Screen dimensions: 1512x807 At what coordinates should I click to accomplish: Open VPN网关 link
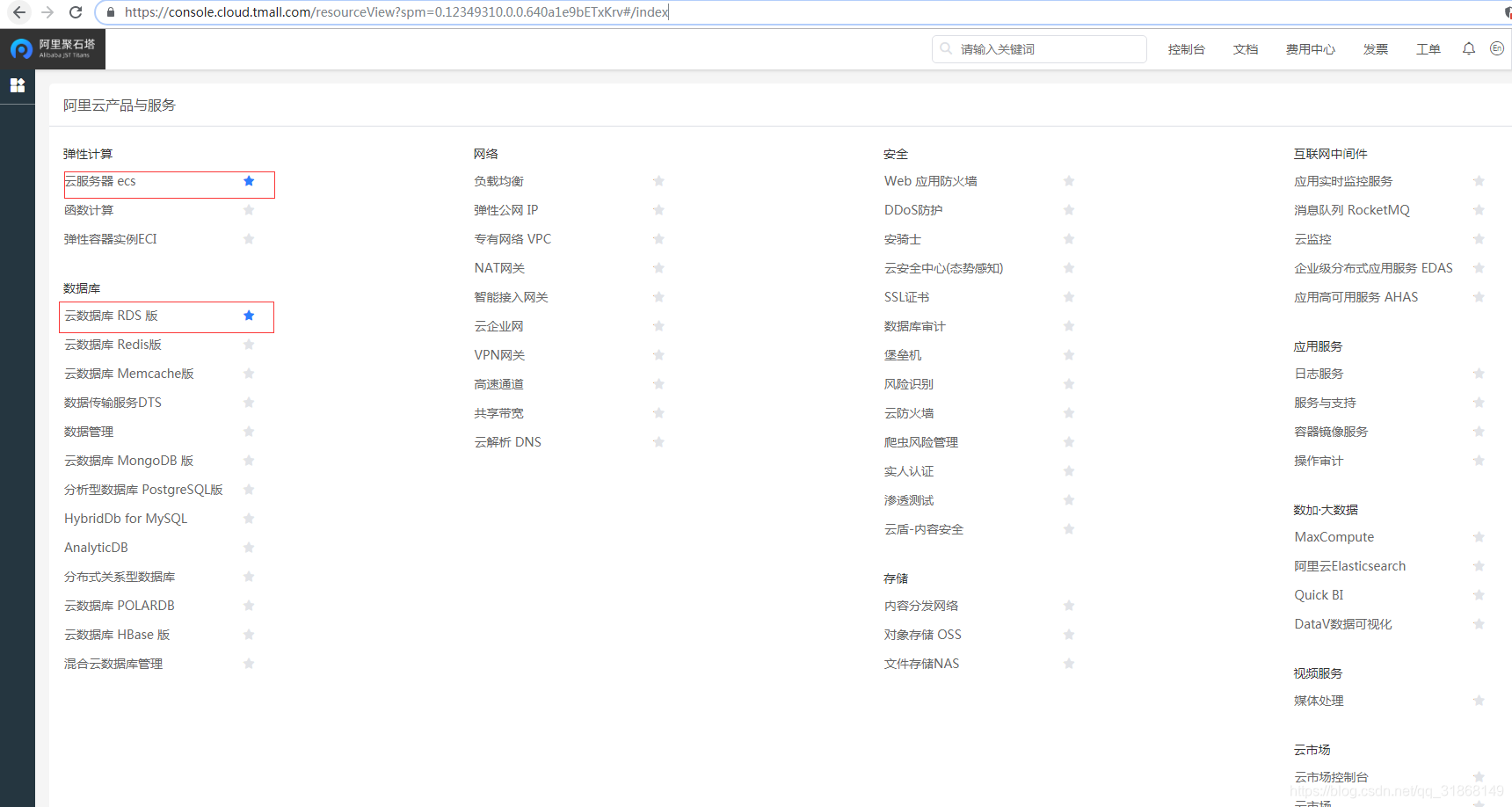point(499,355)
